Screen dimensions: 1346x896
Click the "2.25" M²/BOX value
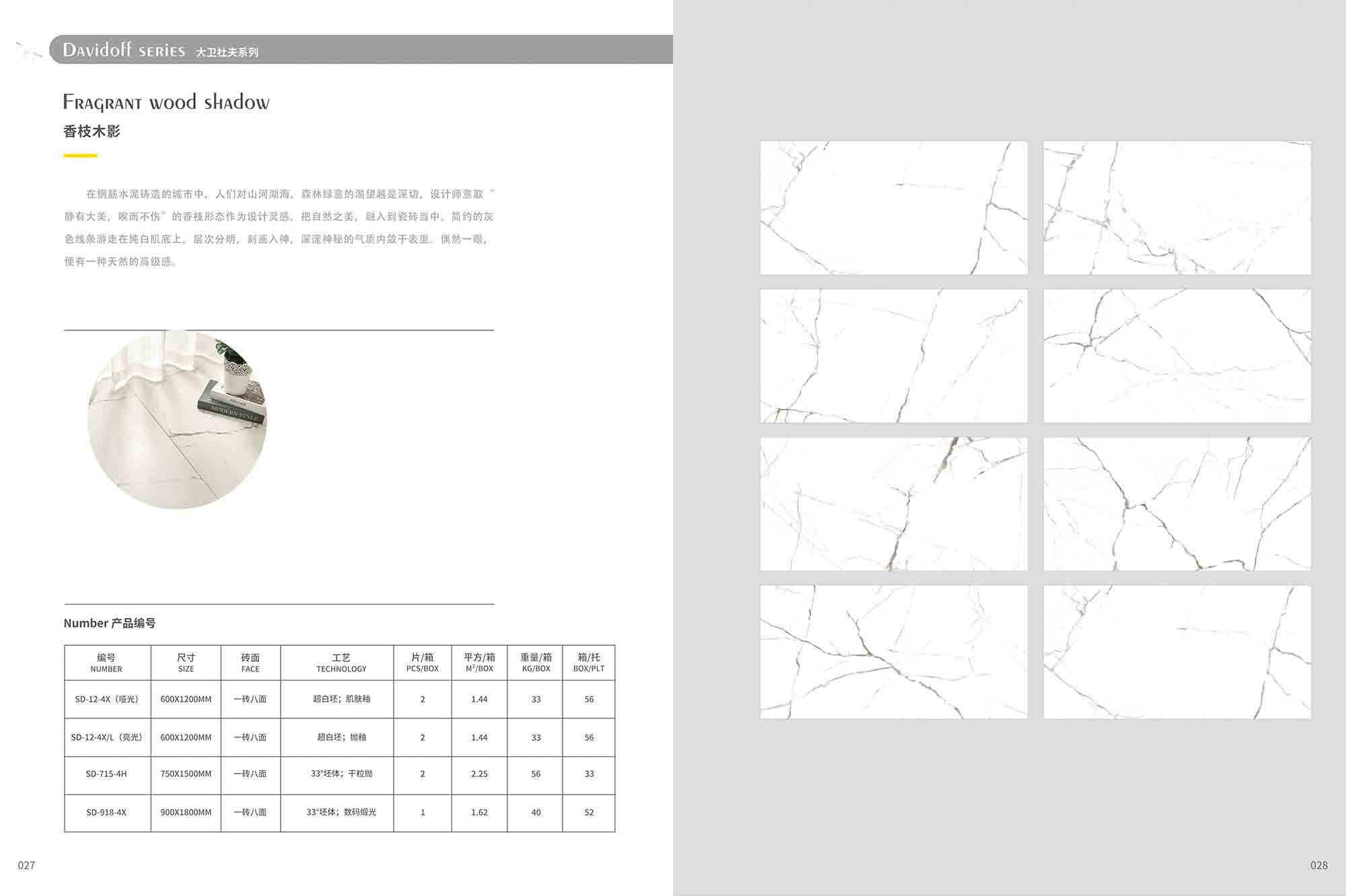[x=479, y=774]
